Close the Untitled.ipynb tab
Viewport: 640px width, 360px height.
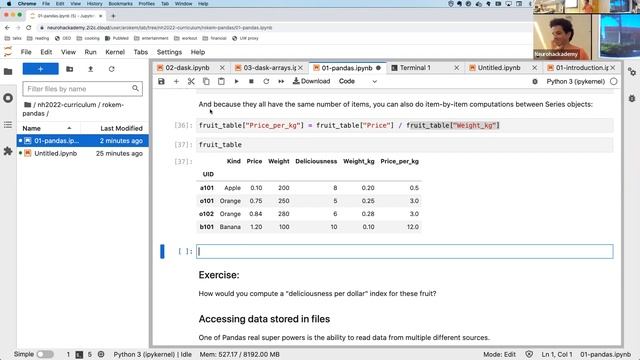pyautogui.click(x=534, y=68)
